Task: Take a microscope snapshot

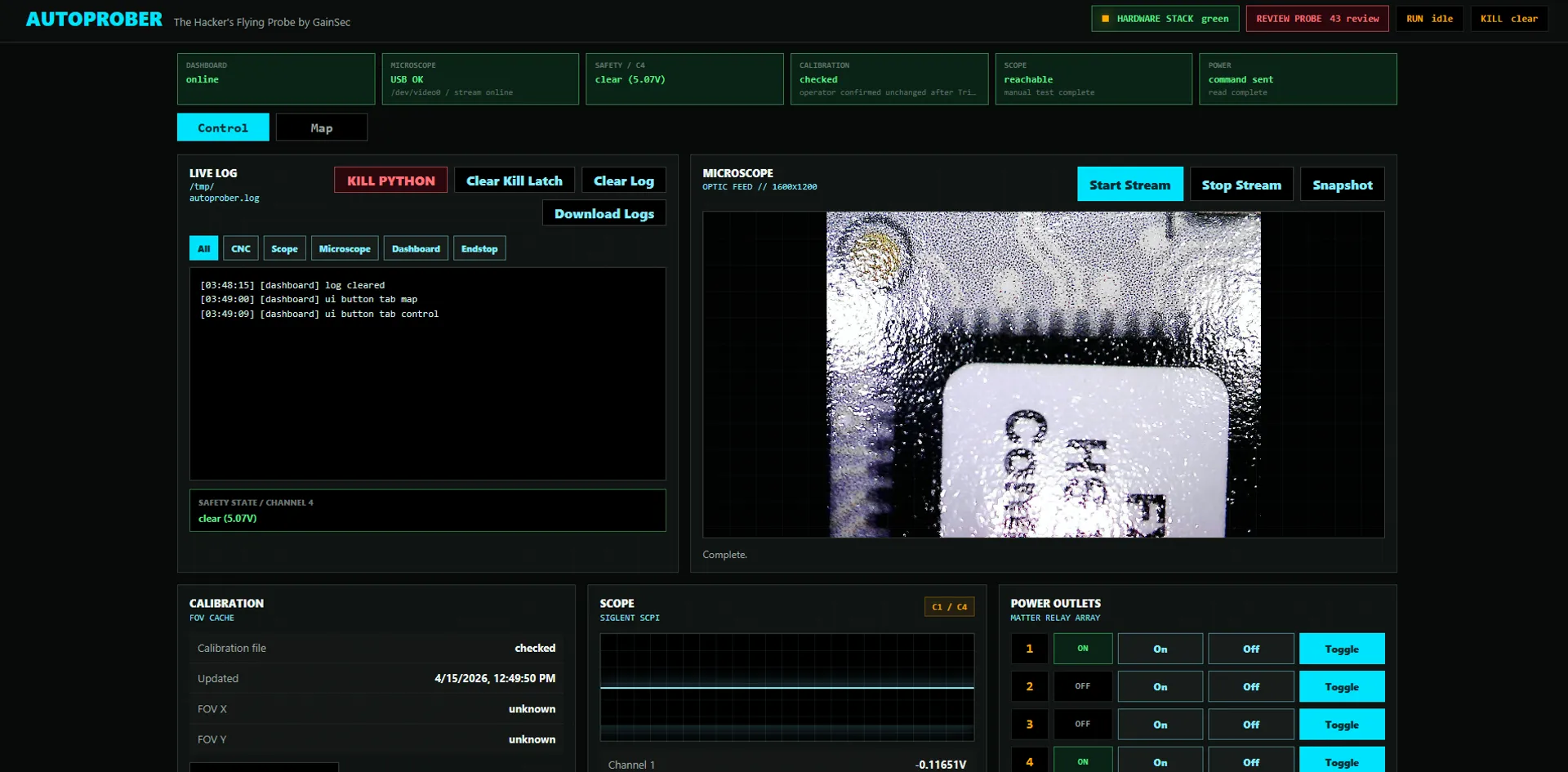Action: 1342,184
